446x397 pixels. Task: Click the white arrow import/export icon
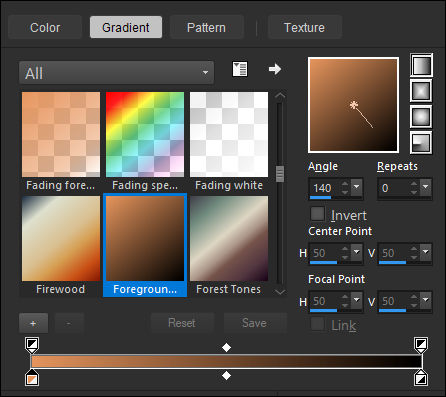[275, 69]
